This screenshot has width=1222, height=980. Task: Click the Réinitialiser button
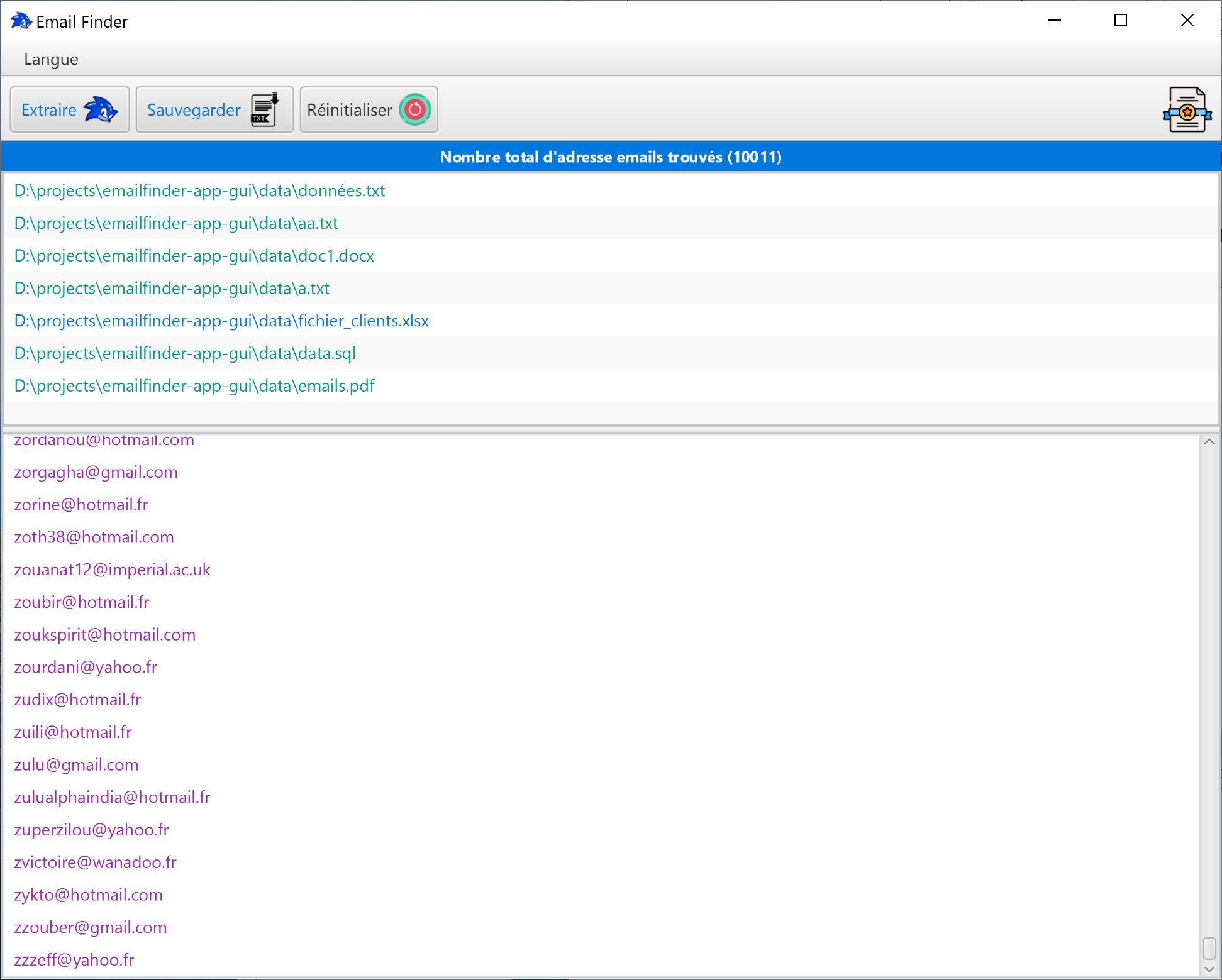pyautogui.click(x=369, y=110)
